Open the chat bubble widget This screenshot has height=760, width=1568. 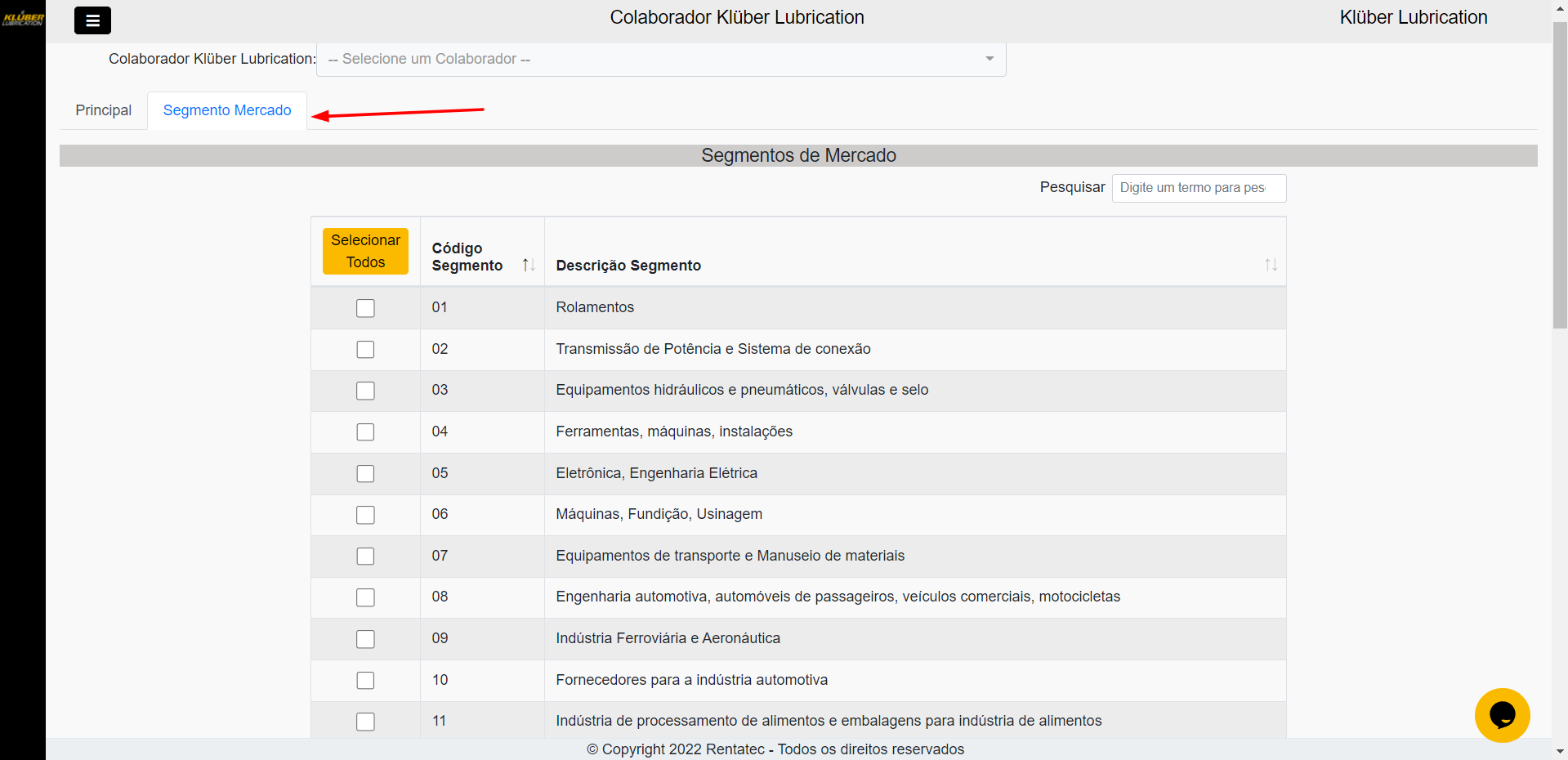1501,715
